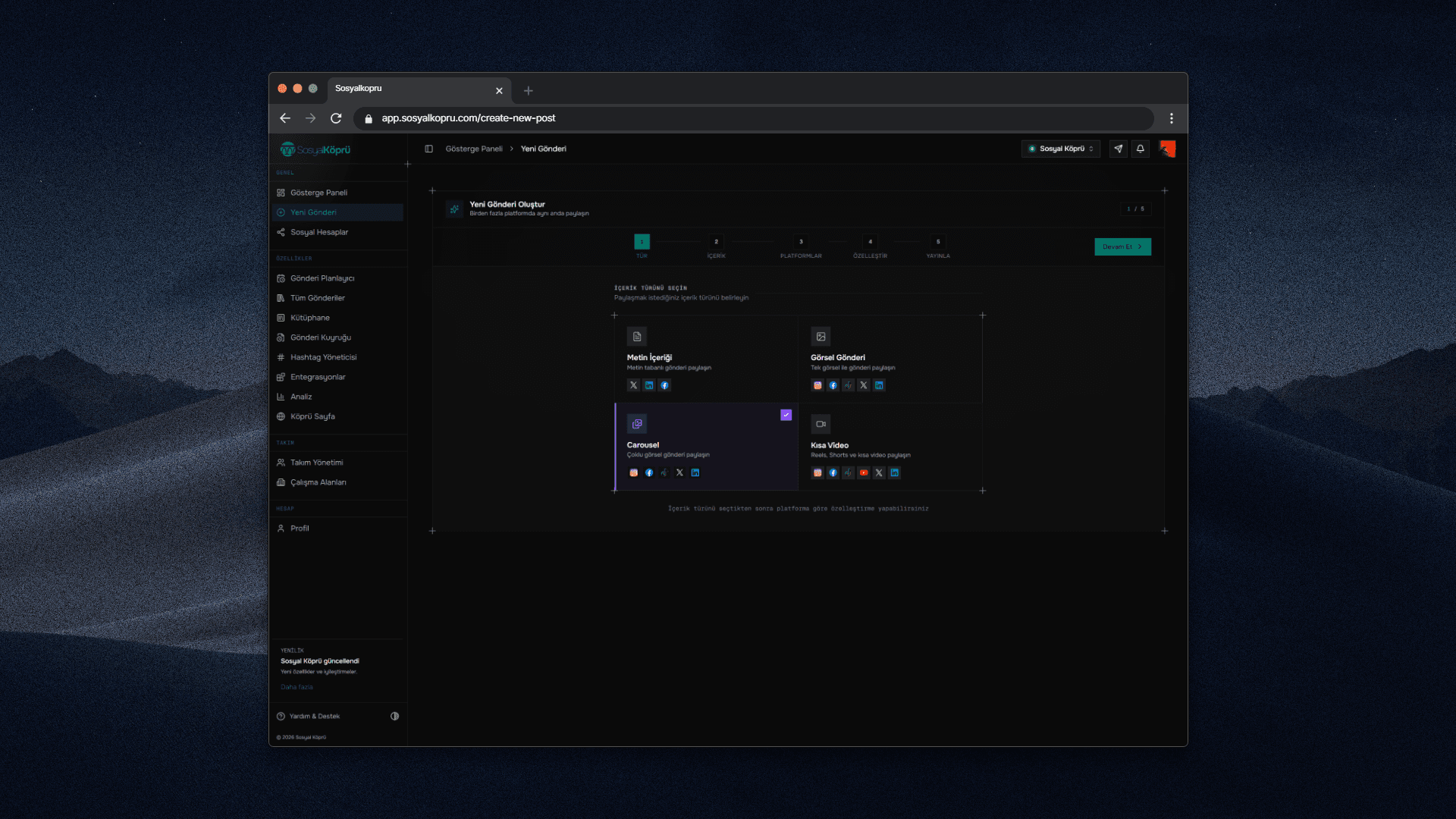Screen dimensions: 1456x819
Task: Open Gösterge Paneli in the sidebar
Action: pyautogui.click(x=337, y=193)
